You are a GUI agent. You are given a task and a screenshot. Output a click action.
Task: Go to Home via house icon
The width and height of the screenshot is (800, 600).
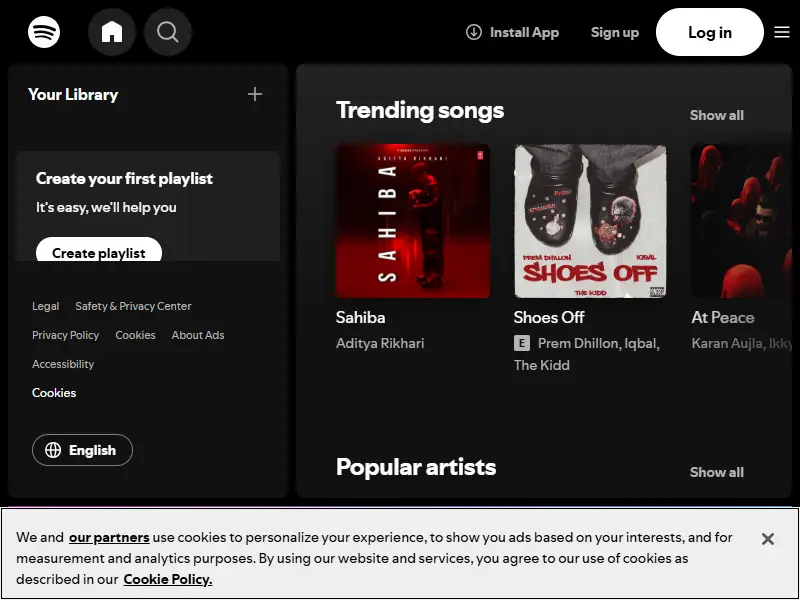(112, 32)
